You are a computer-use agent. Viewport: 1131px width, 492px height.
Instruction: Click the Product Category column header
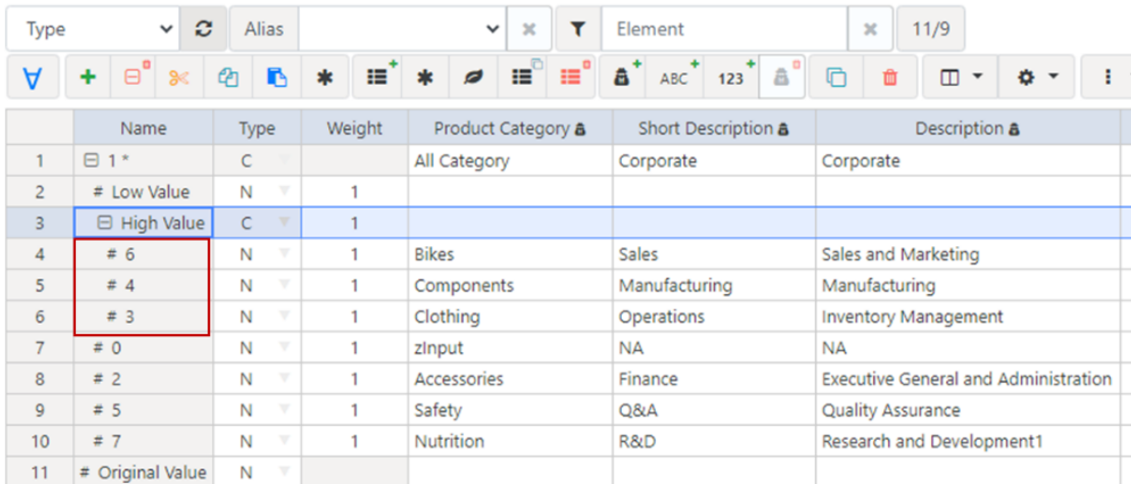pyautogui.click(x=510, y=128)
